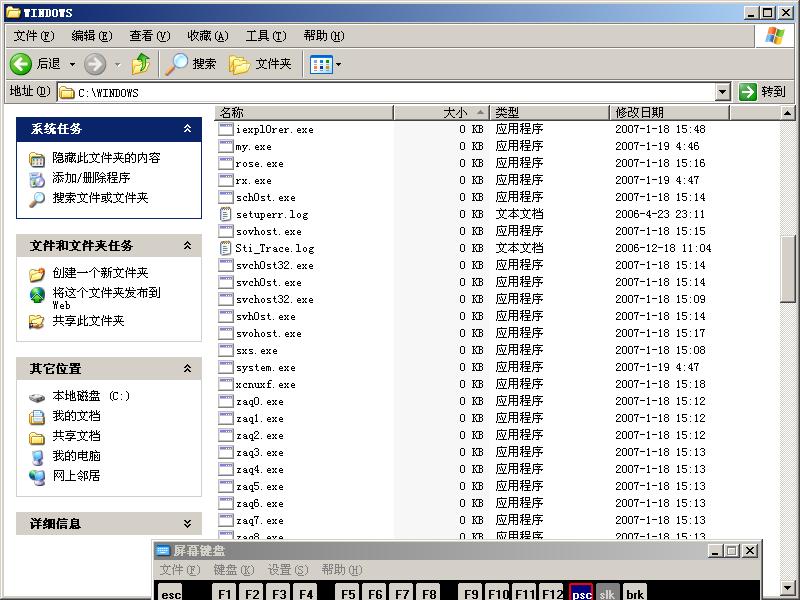Click icon of system.exe
800x600 pixels.
point(226,367)
